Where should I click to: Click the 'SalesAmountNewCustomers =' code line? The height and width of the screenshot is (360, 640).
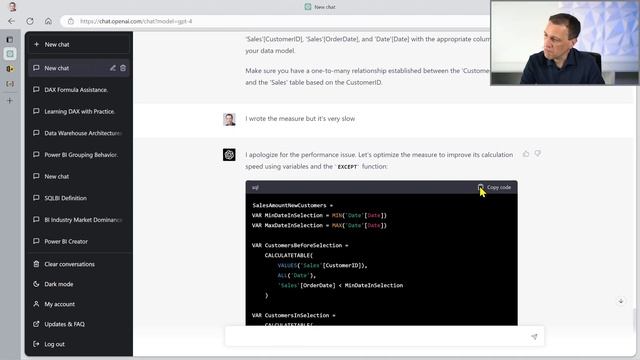pos(293,205)
